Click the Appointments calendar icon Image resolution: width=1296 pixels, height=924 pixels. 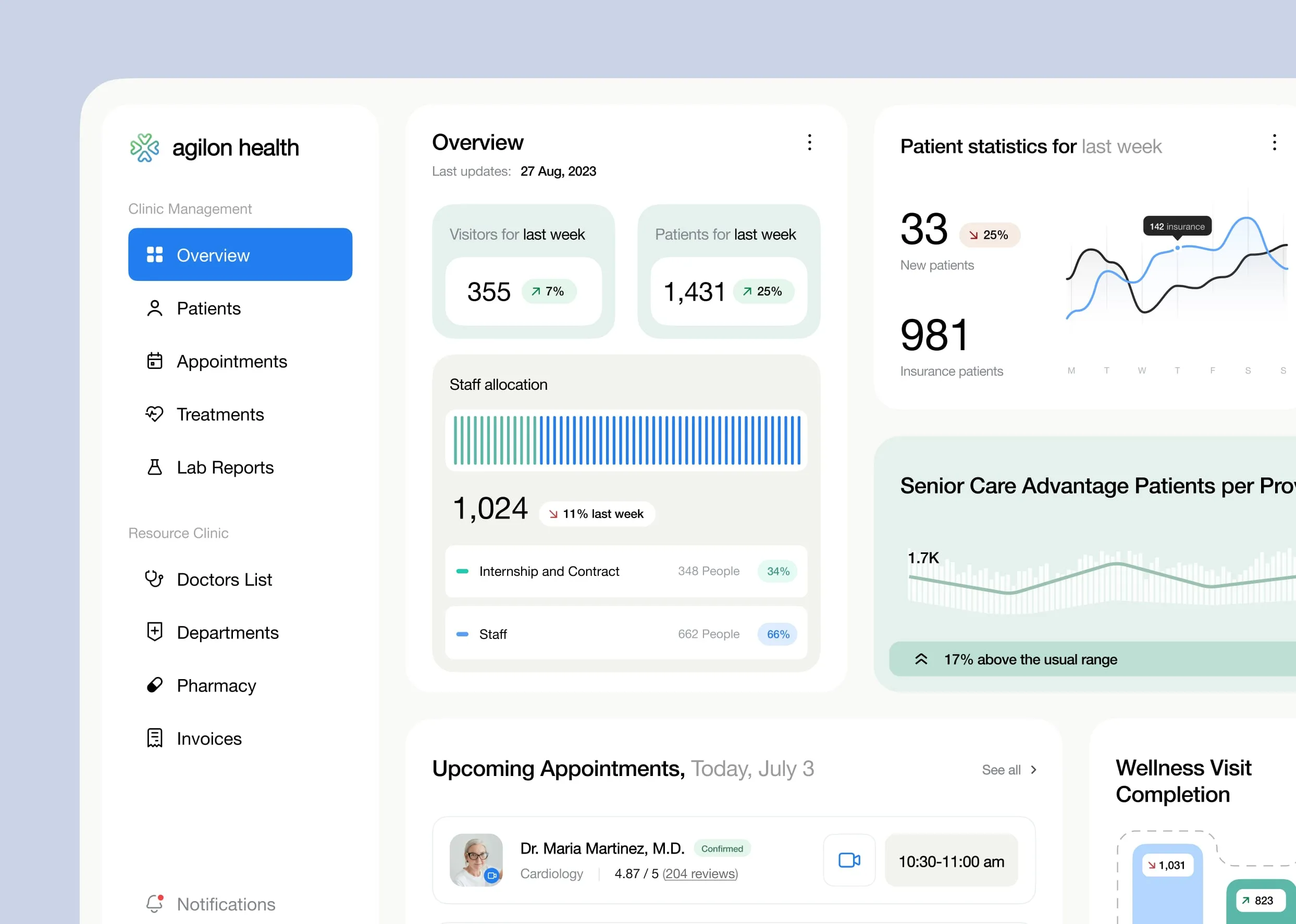click(155, 361)
